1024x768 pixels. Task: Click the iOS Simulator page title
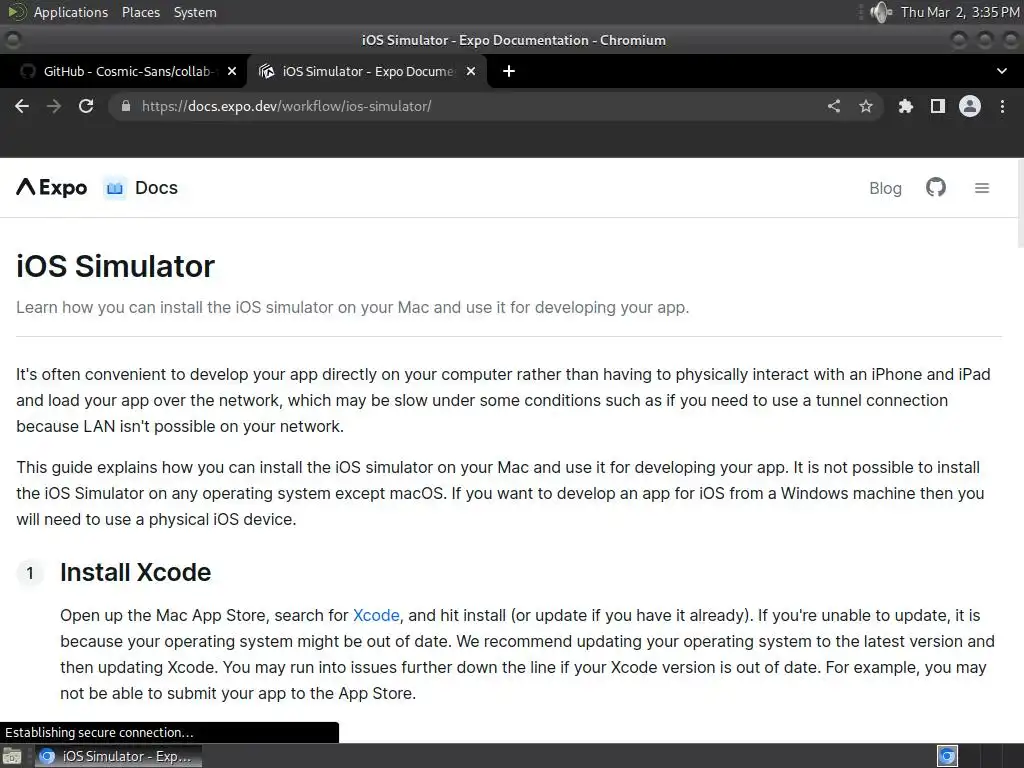116,266
